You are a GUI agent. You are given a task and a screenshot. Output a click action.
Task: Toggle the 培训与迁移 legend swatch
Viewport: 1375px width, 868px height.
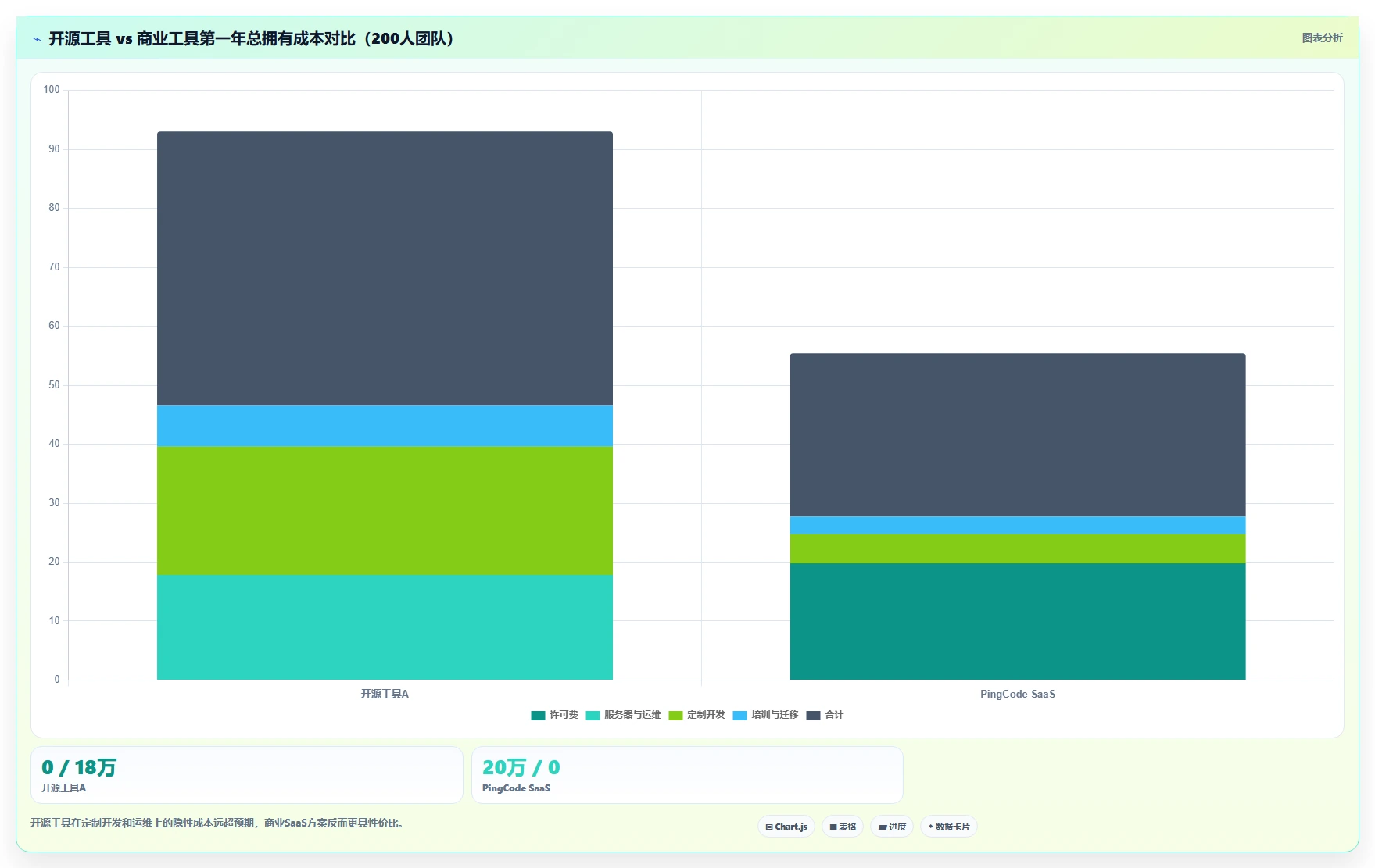click(739, 716)
